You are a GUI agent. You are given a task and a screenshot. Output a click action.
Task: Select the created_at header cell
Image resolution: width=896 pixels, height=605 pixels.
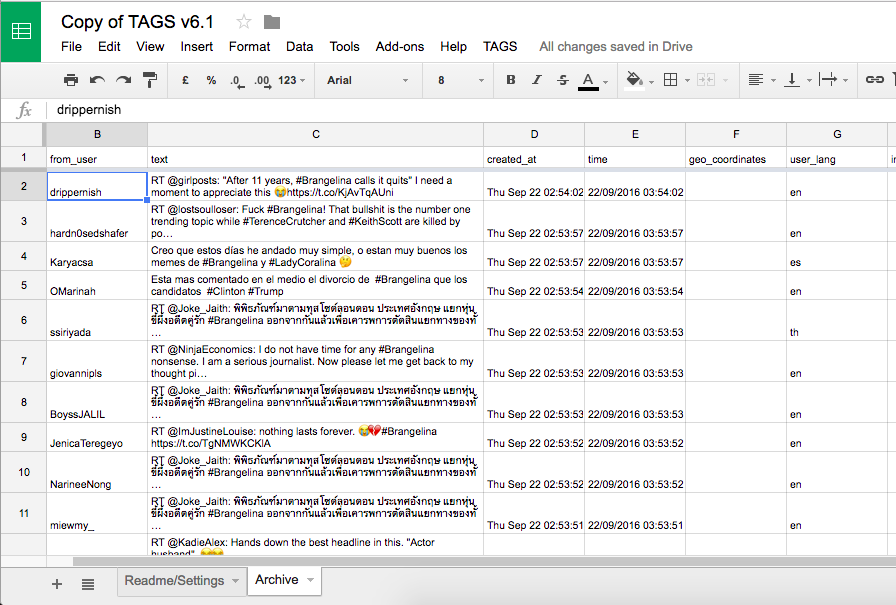point(534,158)
